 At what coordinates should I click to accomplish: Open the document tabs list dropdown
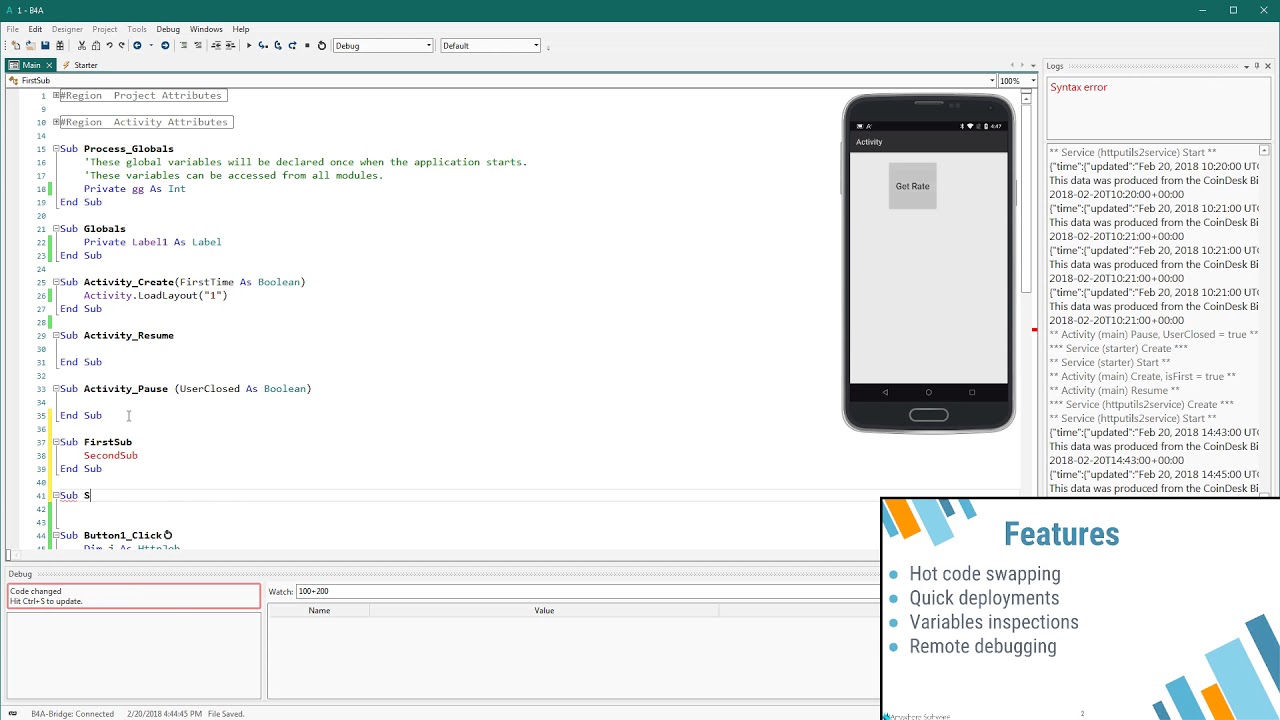[x=1032, y=66]
